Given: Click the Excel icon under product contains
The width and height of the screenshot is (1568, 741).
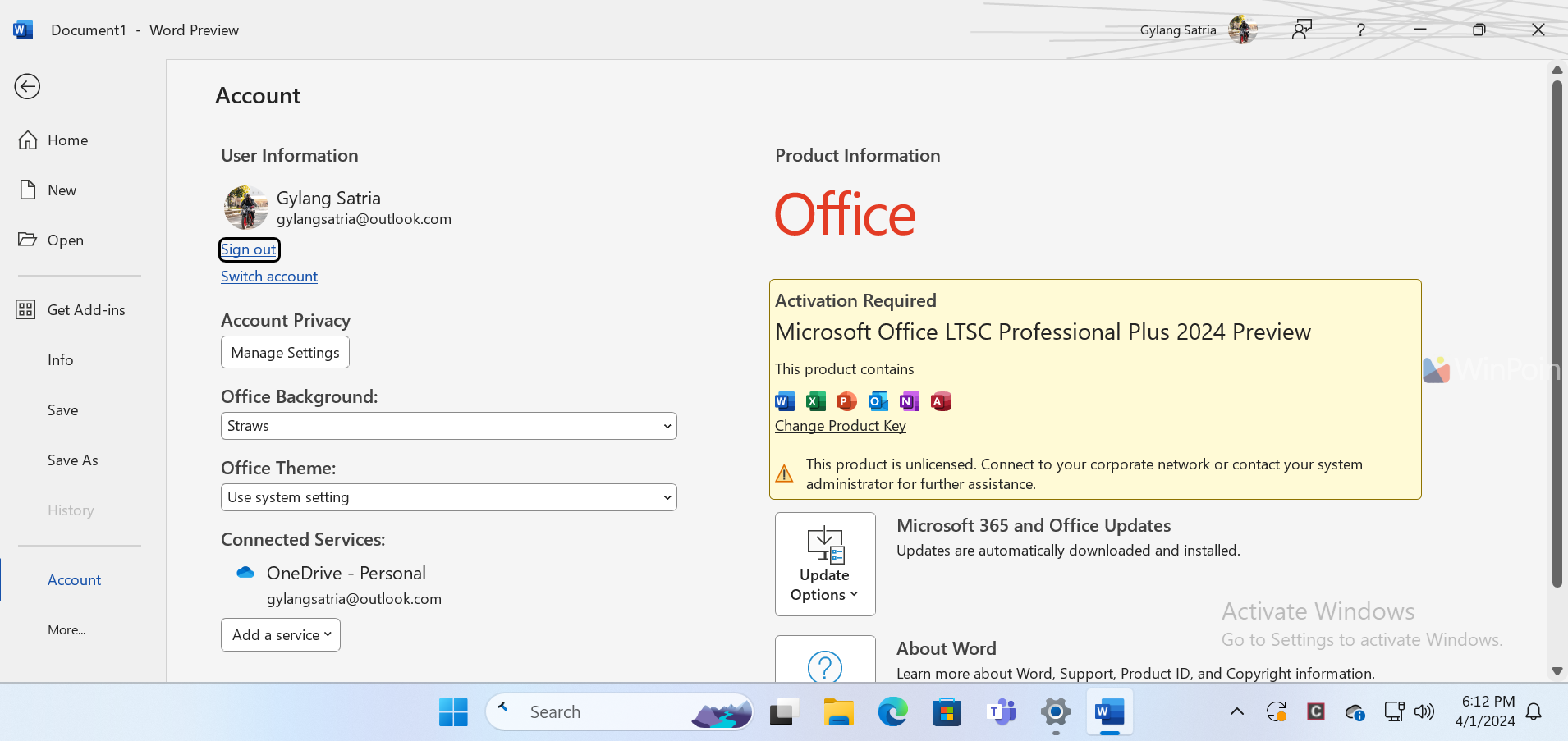Looking at the screenshot, I should [x=815, y=401].
